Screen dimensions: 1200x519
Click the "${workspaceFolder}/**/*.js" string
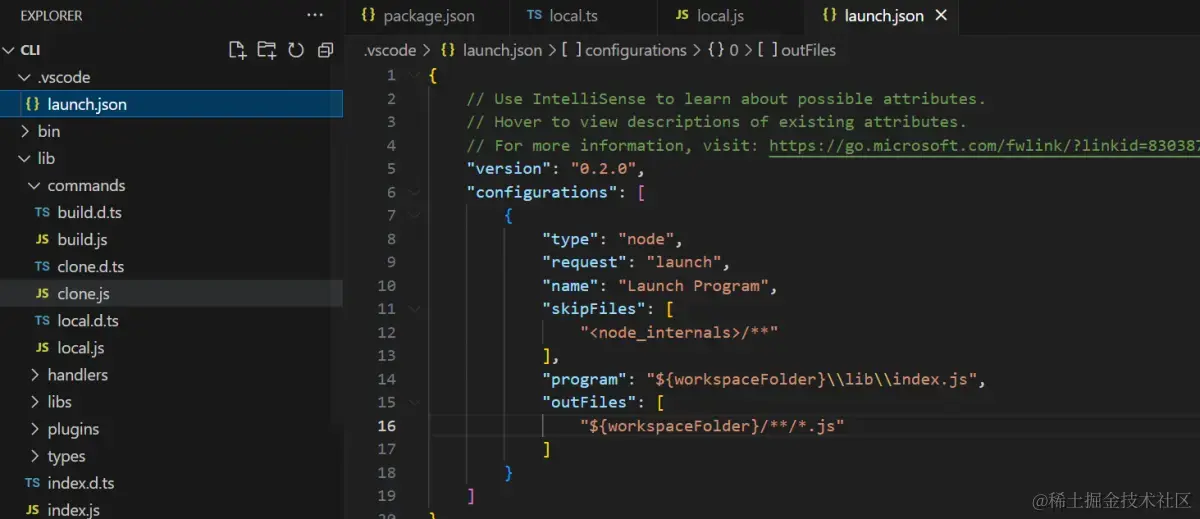(x=712, y=426)
